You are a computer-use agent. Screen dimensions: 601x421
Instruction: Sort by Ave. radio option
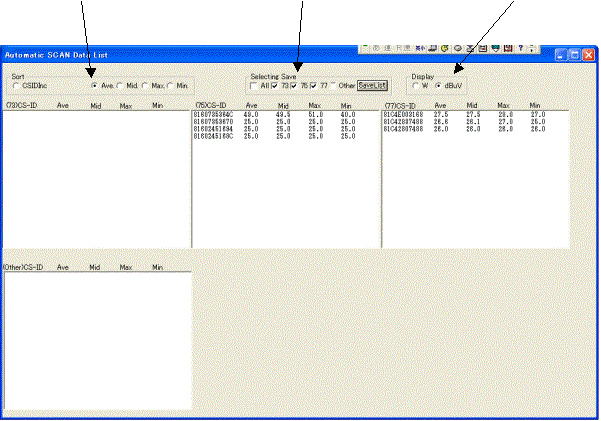[95, 86]
